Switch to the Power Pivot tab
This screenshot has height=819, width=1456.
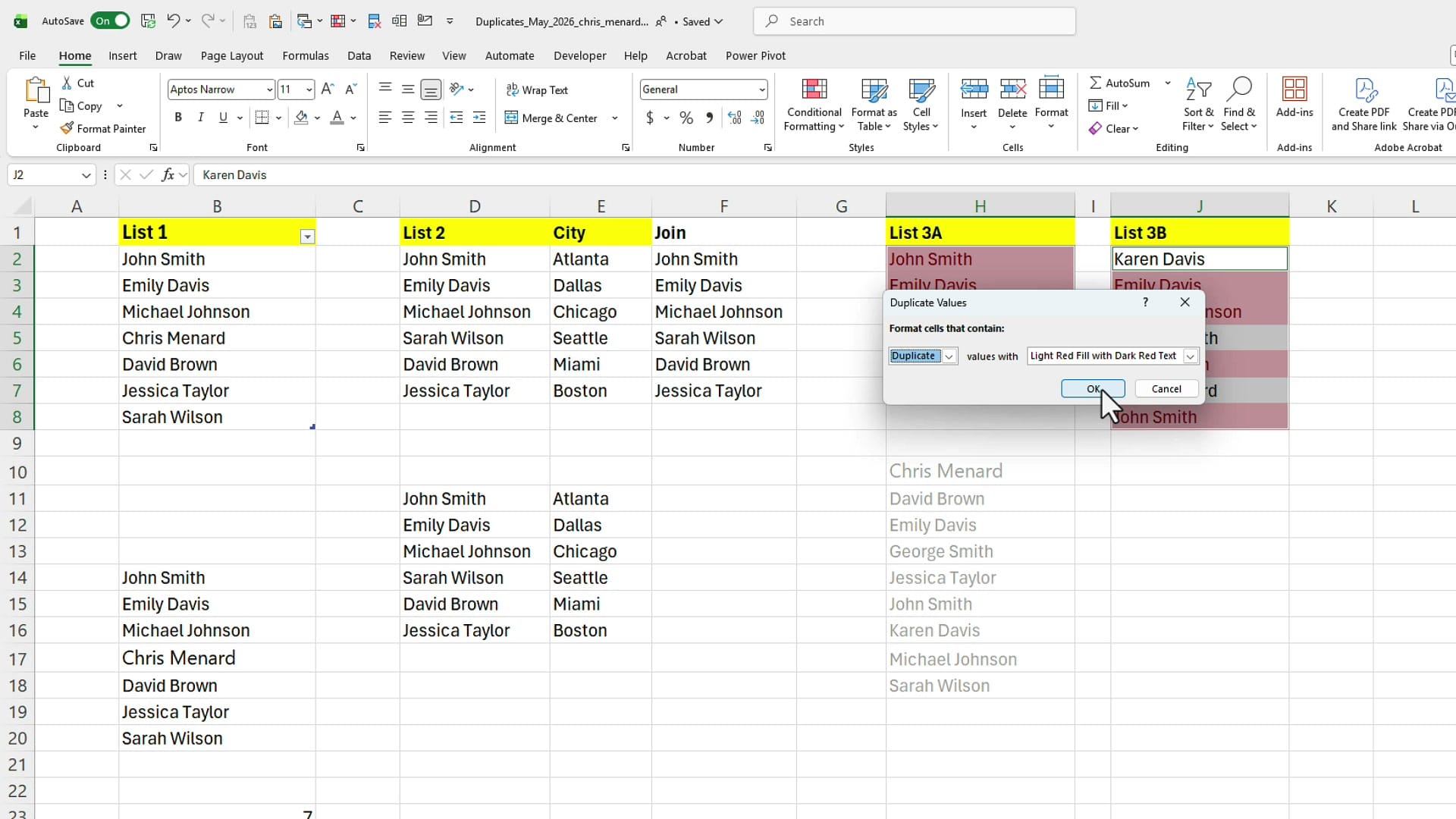coord(755,55)
